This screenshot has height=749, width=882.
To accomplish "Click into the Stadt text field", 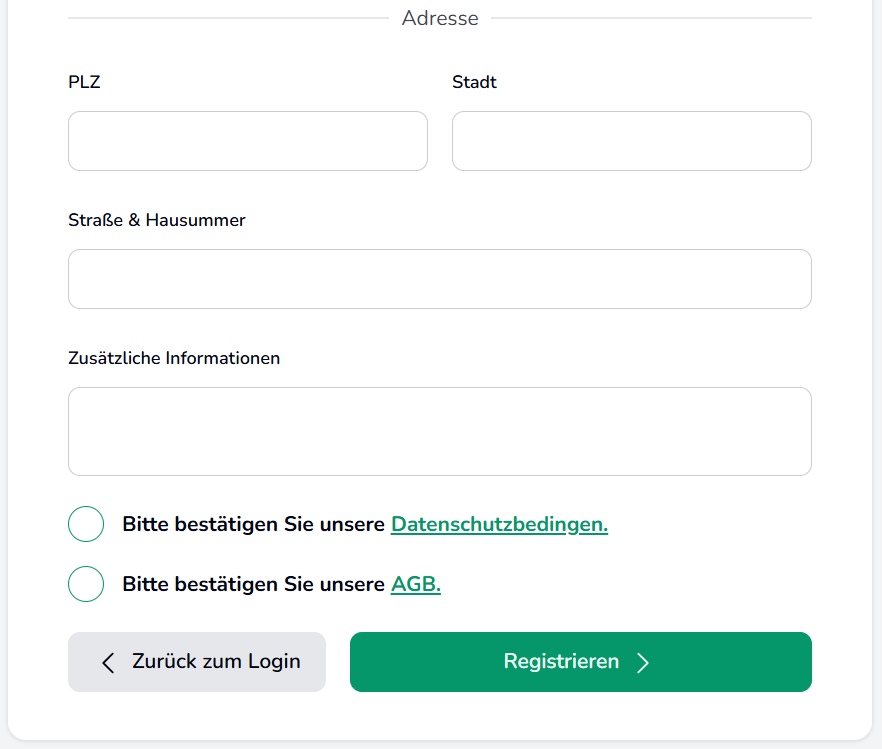I will [631, 141].
